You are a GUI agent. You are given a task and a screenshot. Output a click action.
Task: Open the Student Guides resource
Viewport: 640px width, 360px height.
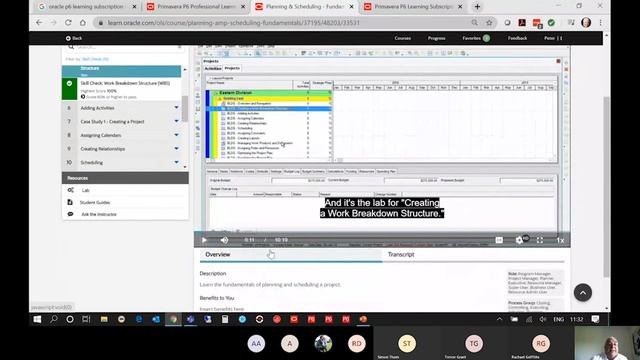point(95,202)
